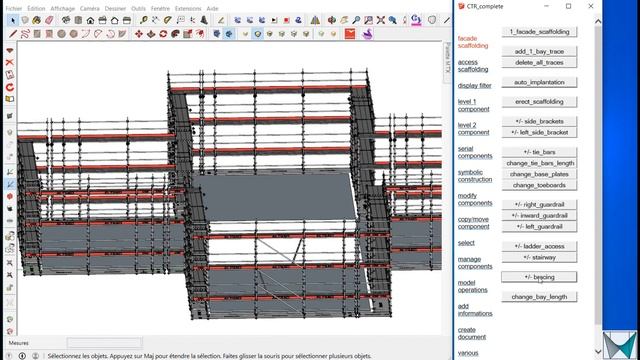Click the red C arrow icon in left toolbar
Viewport: 640px width, 360px height.
point(10,87)
